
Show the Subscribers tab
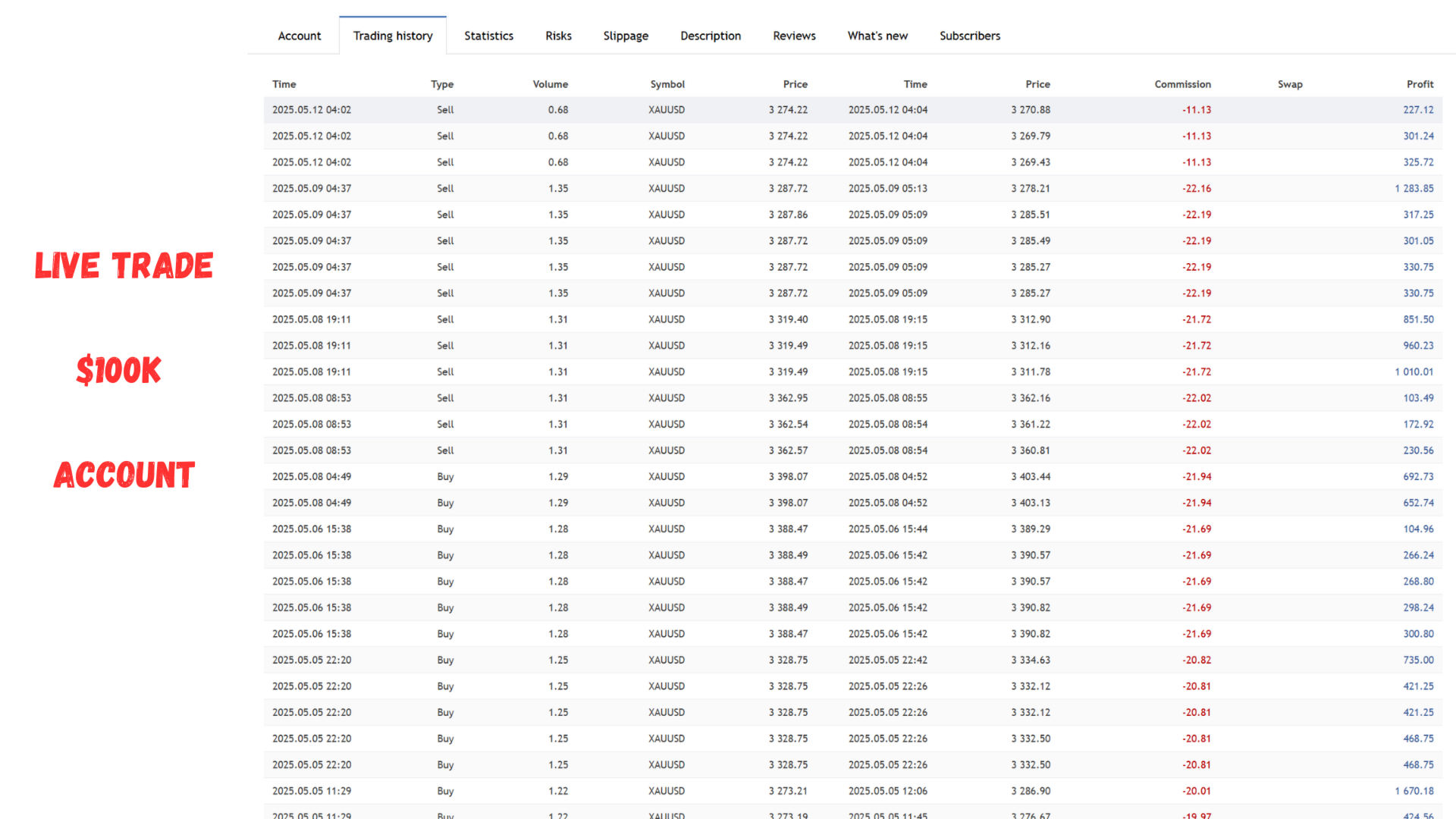point(970,36)
